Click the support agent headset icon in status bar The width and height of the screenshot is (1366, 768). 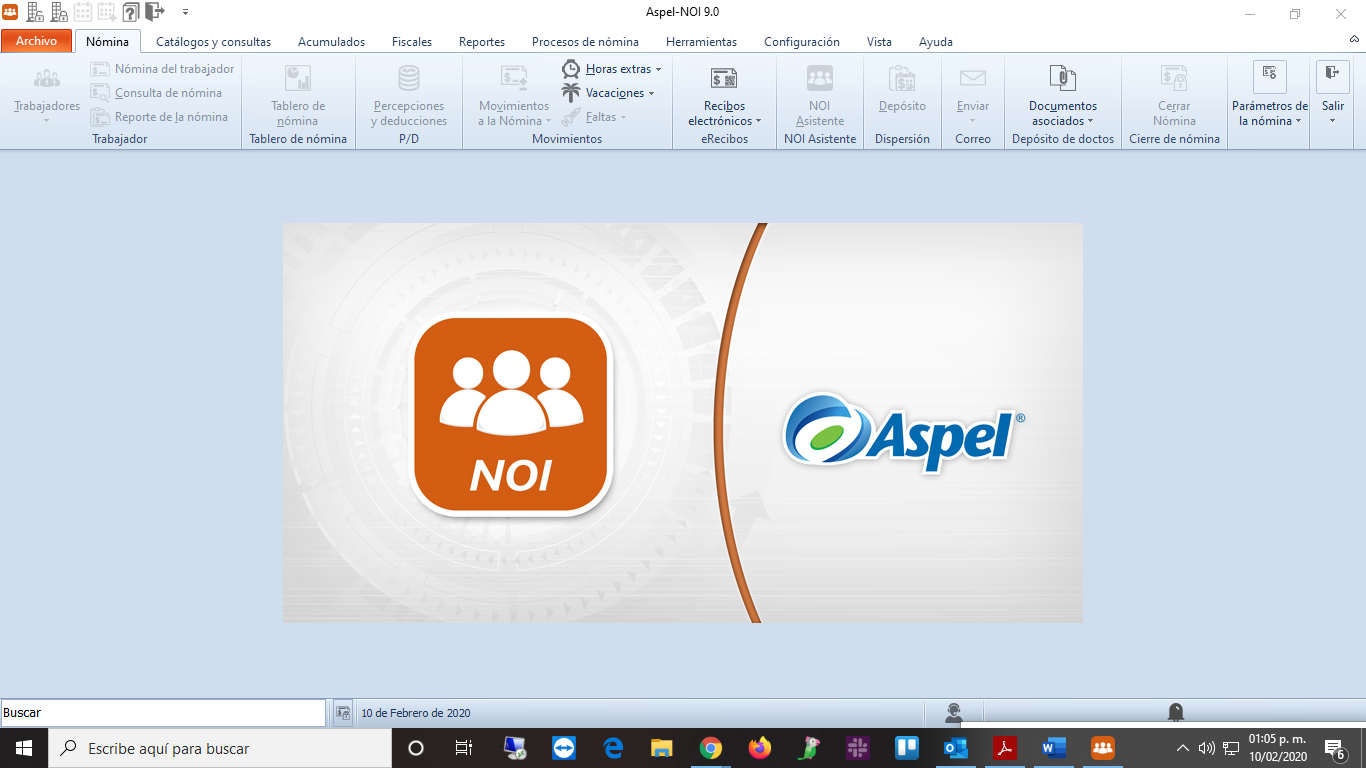pyautogui.click(x=954, y=713)
